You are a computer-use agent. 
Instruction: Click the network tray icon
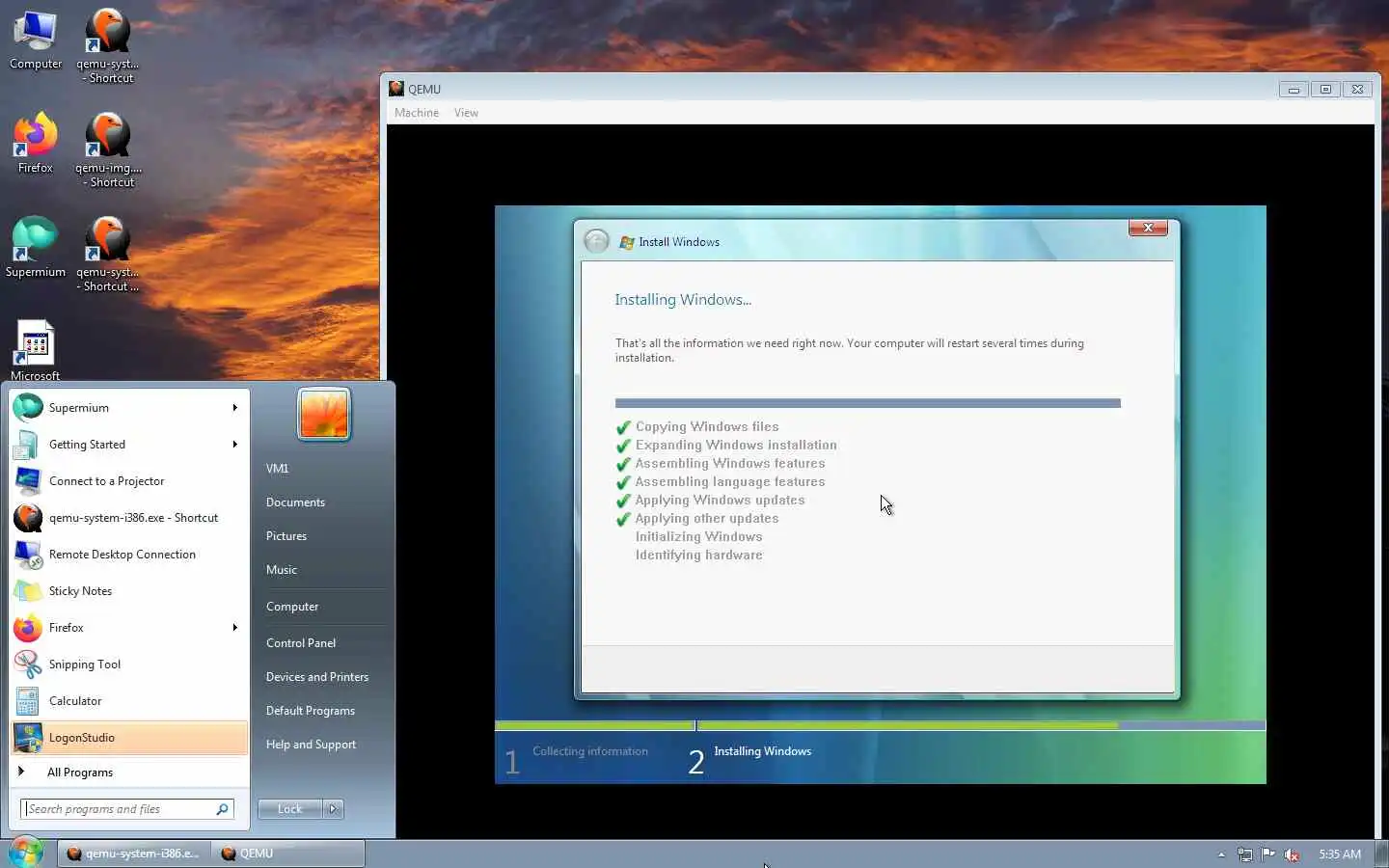click(1245, 854)
